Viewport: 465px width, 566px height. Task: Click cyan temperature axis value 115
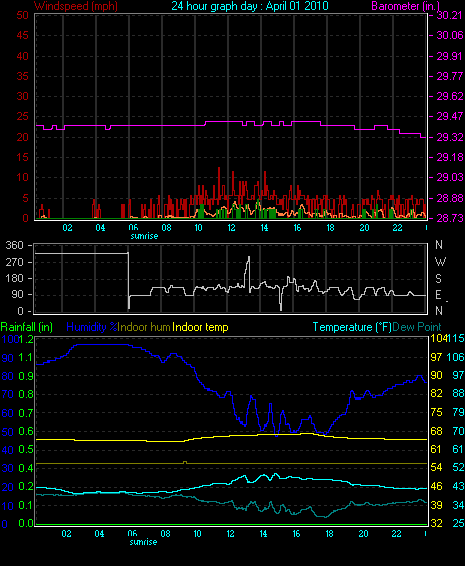click(x=456, y=339)
